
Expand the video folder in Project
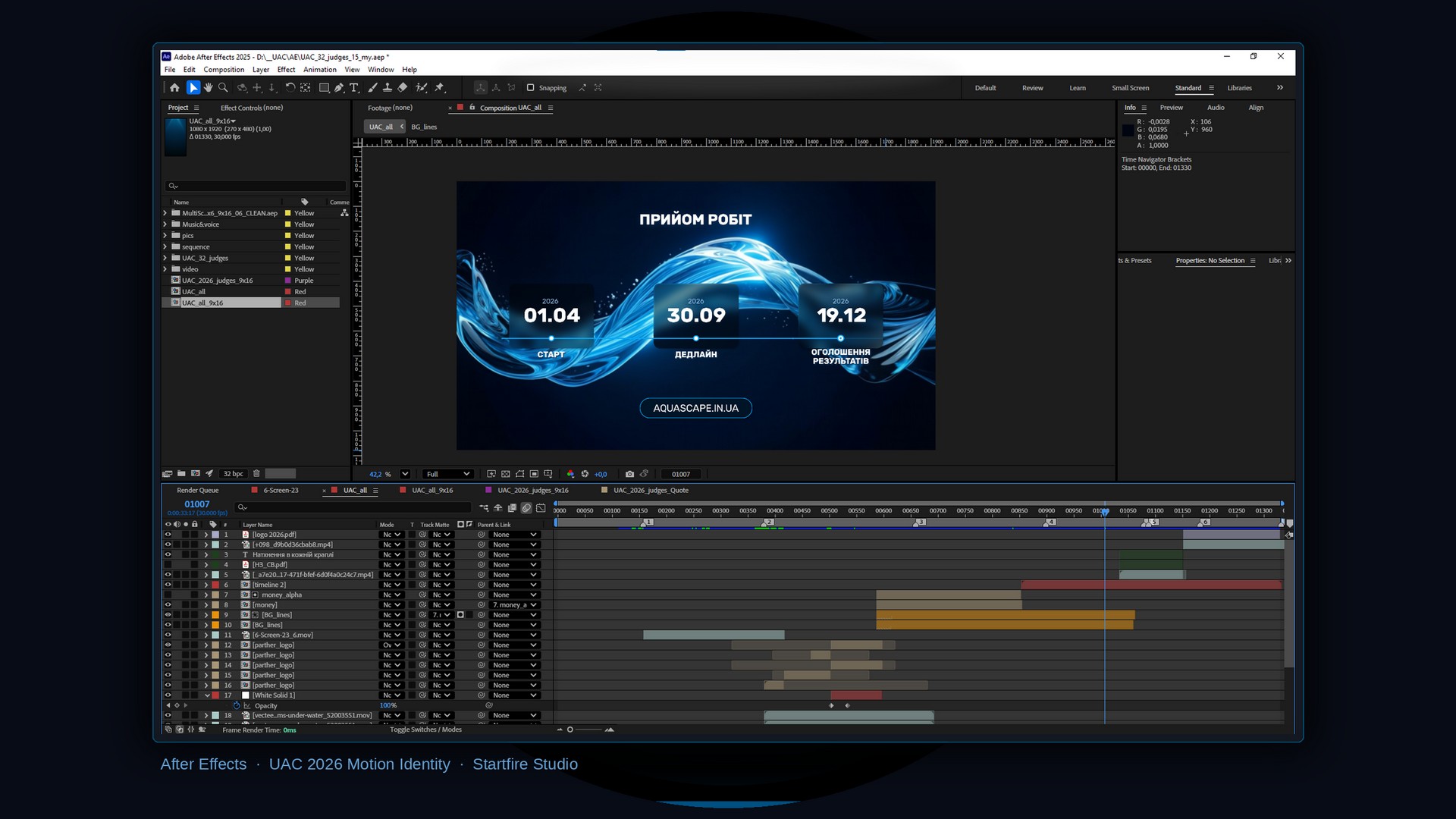coord(165,269)
